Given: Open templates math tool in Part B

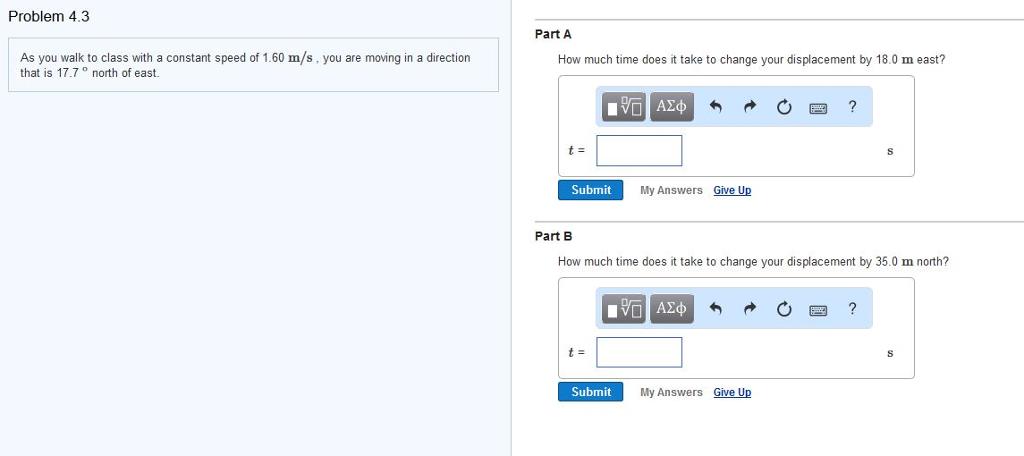Looking at the screenshot, I should click(x=624, y=308).
